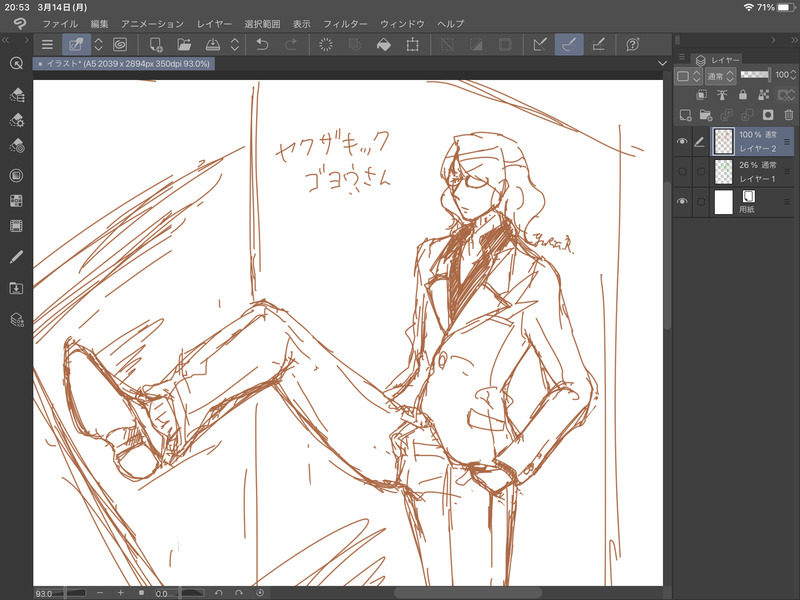Adjust the layer opacity slider
The height and width of the screenshot is (600, 800).
755,74
